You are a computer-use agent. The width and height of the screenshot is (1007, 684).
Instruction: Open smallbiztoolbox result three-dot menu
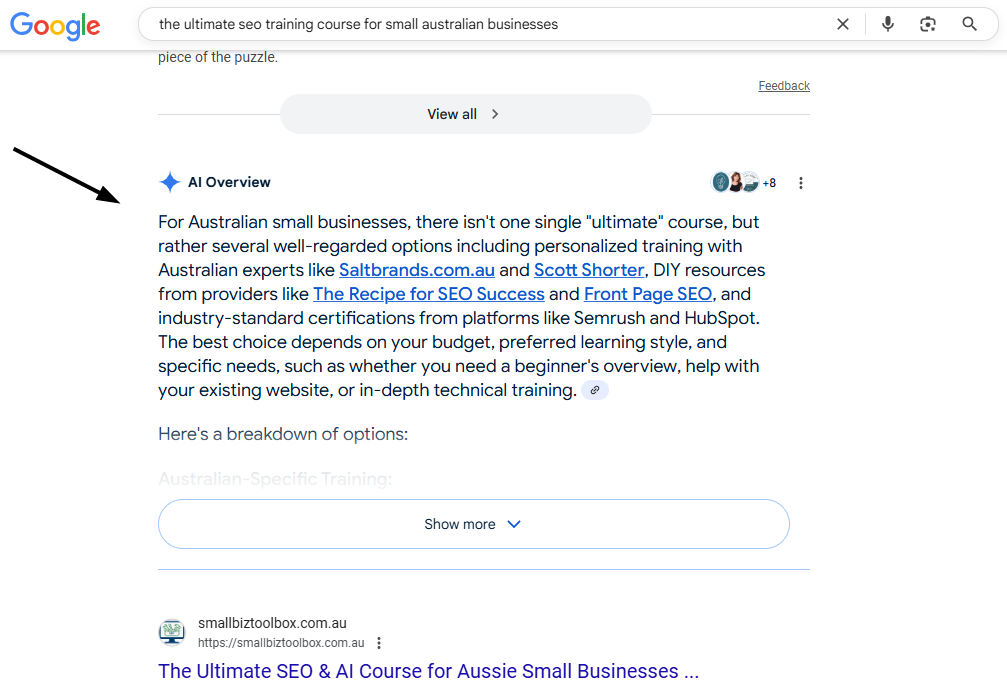[x=379, y=643]
